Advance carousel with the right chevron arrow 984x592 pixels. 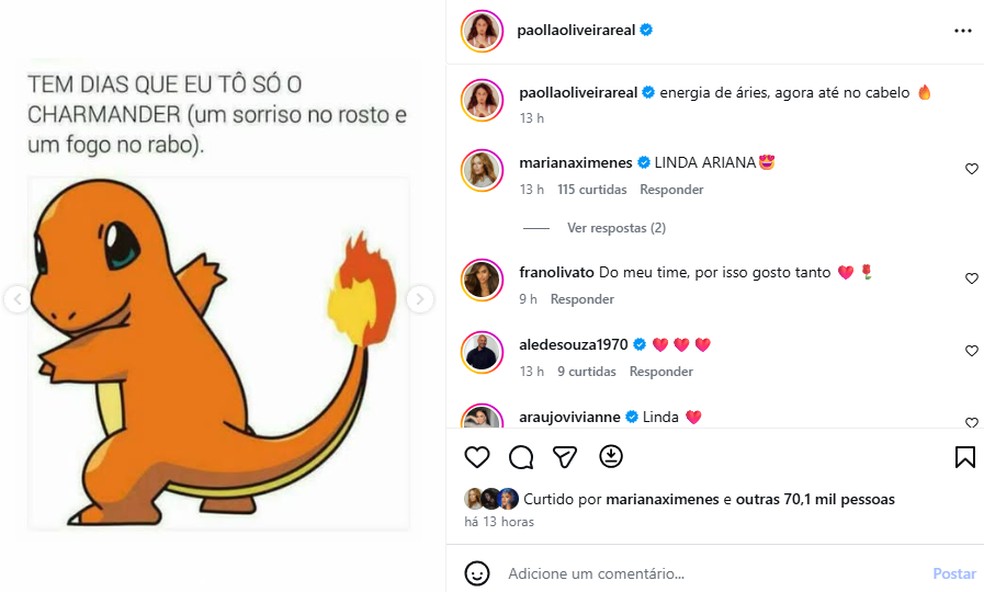[x=421, y=297]
